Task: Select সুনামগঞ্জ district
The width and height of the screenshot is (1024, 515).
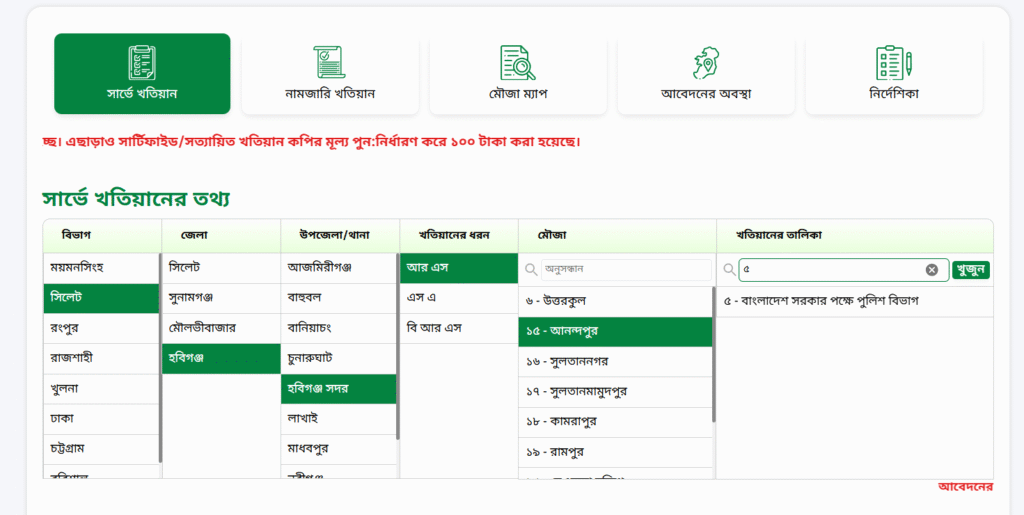Action: [221, 298]
